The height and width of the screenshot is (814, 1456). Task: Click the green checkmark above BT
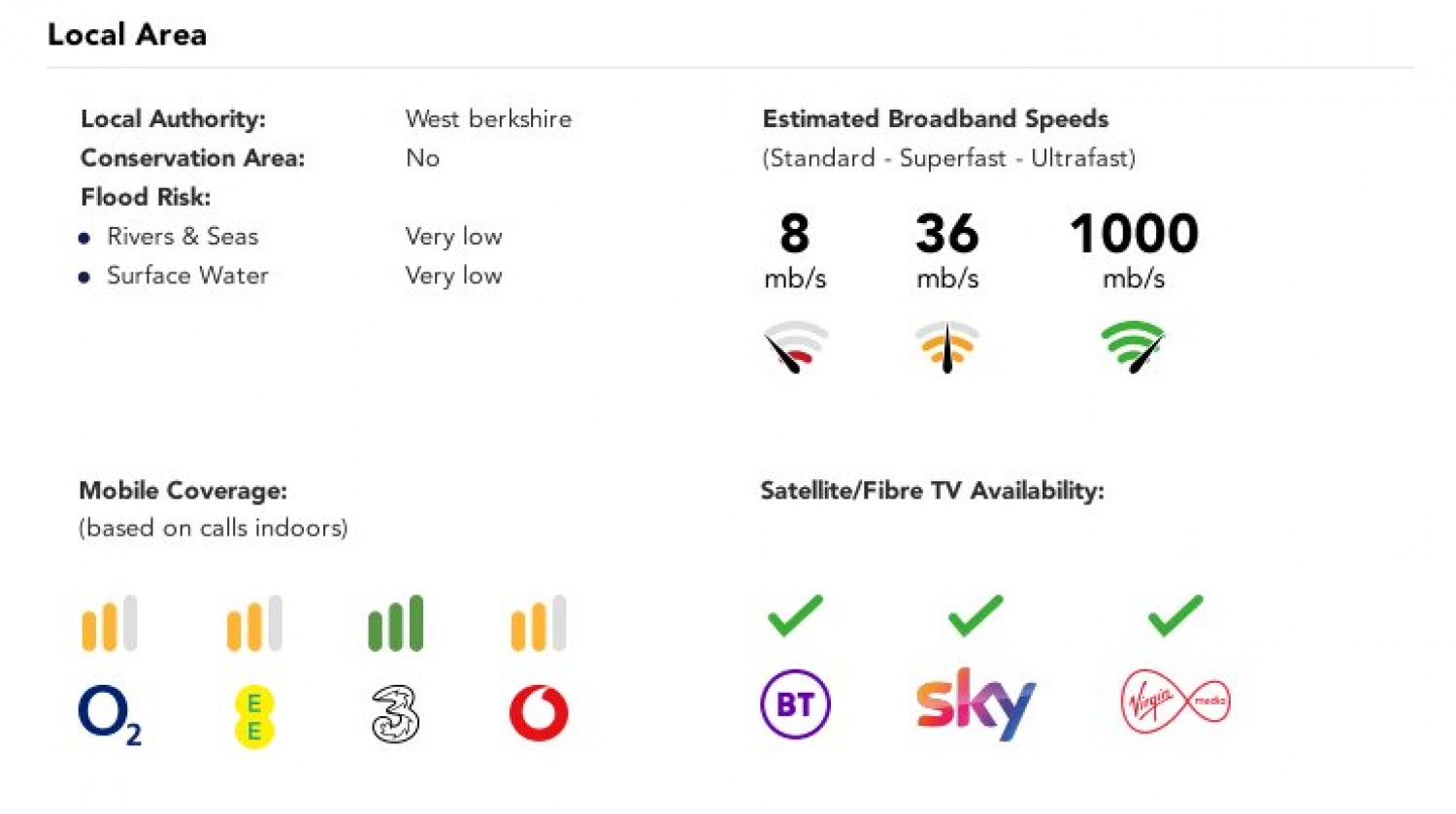tap(795, 616)
